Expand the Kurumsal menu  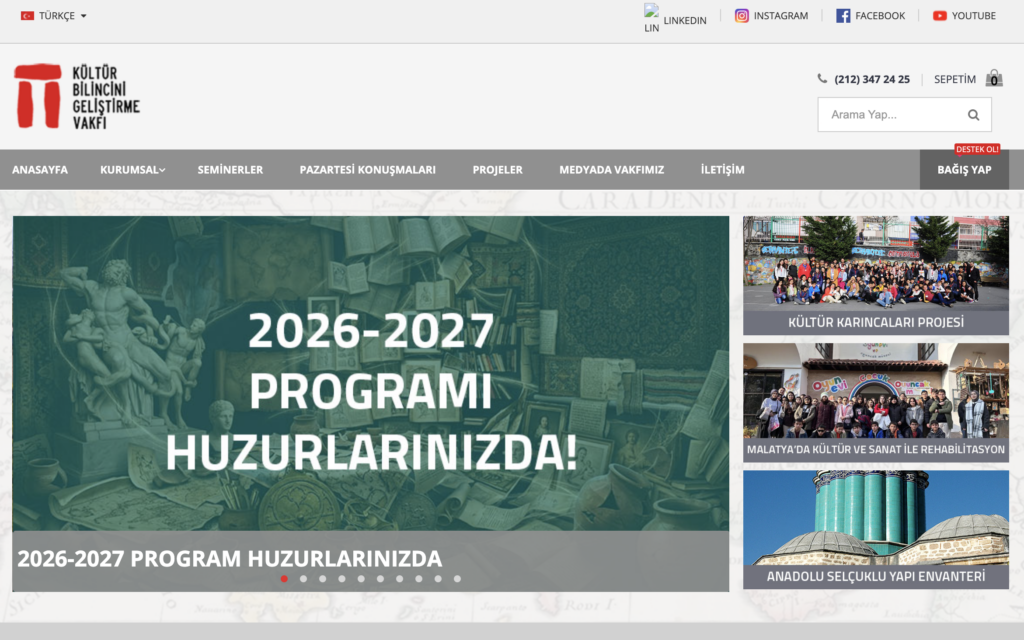133,170
